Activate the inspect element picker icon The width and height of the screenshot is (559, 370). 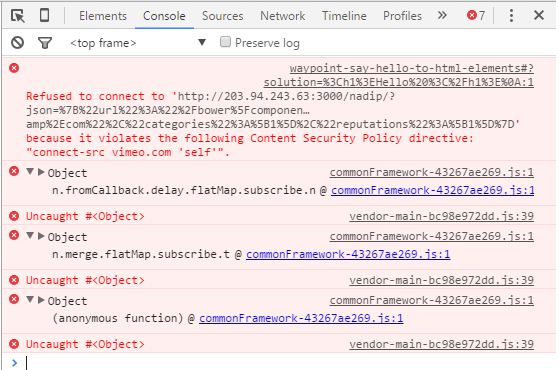pos(17,16)
